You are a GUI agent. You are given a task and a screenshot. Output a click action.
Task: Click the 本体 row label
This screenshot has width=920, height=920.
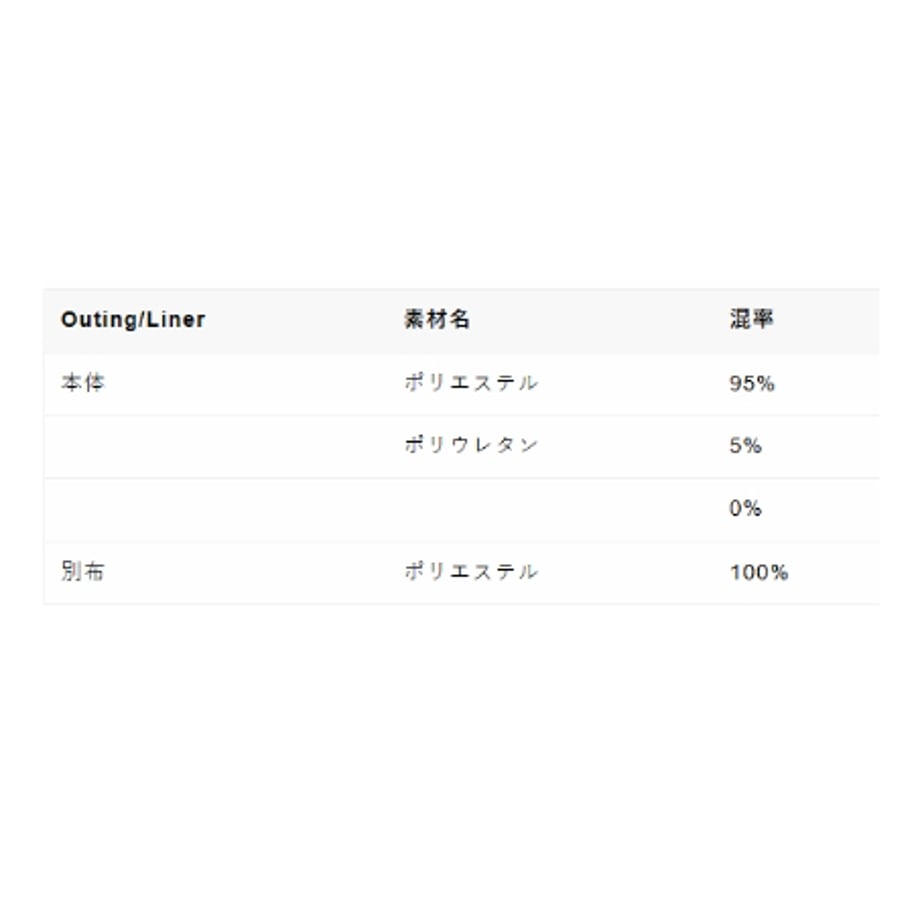coord(83,383)
